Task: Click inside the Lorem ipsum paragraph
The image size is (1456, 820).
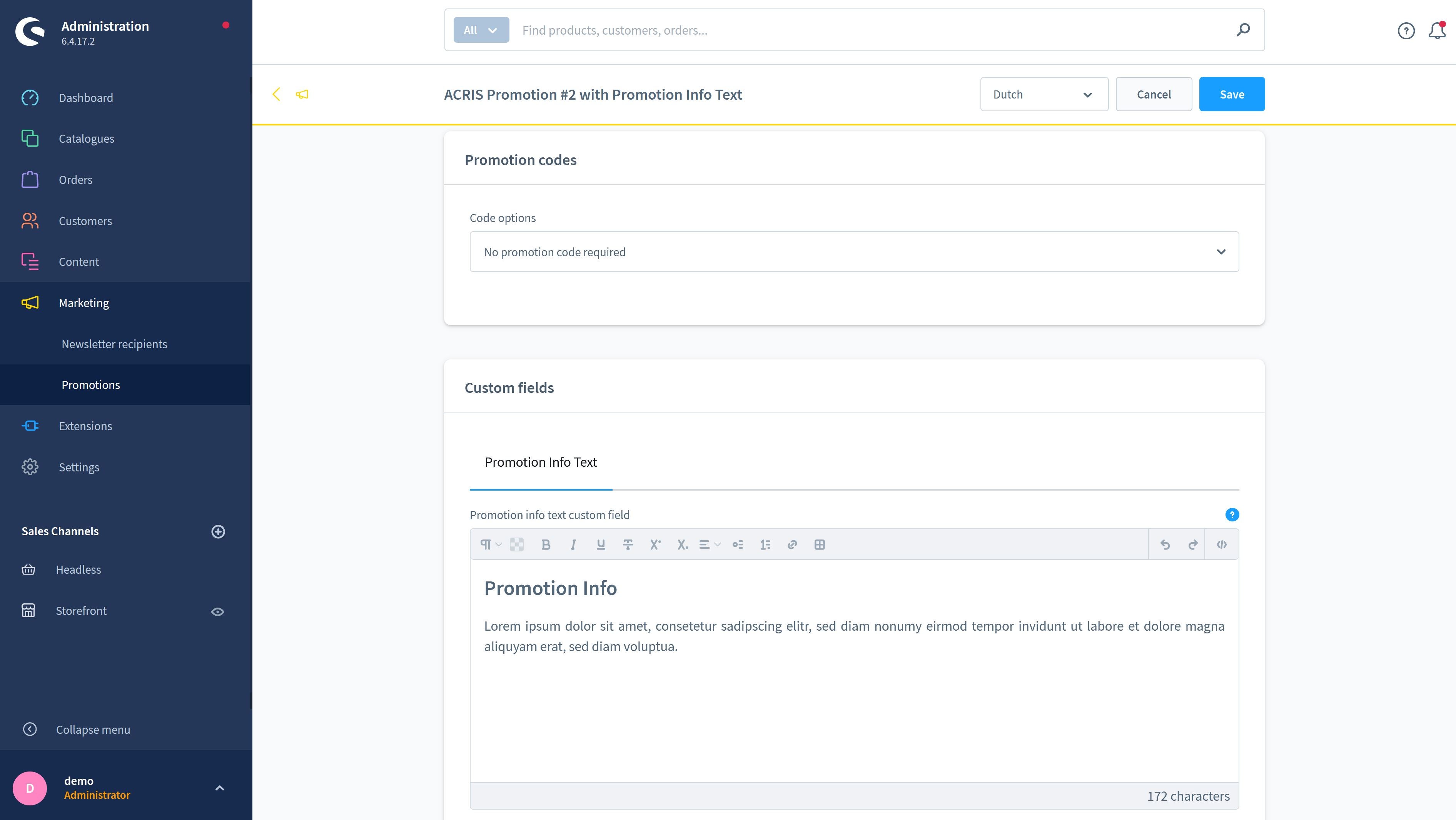Action: click(854, 636)
